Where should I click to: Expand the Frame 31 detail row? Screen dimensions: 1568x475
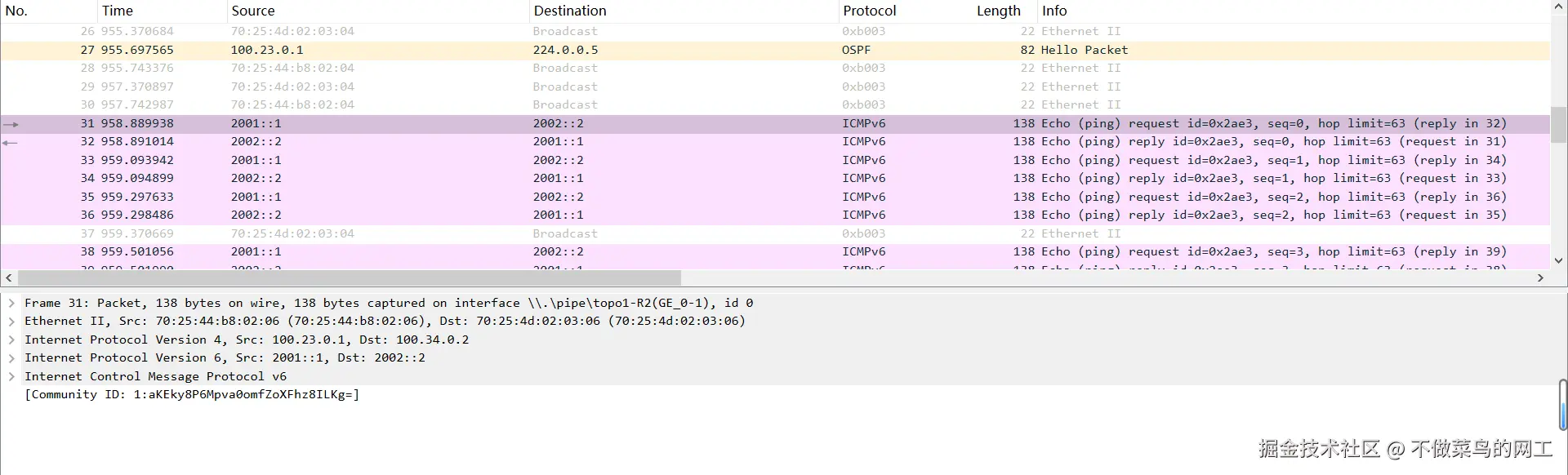tap(11, 303)
